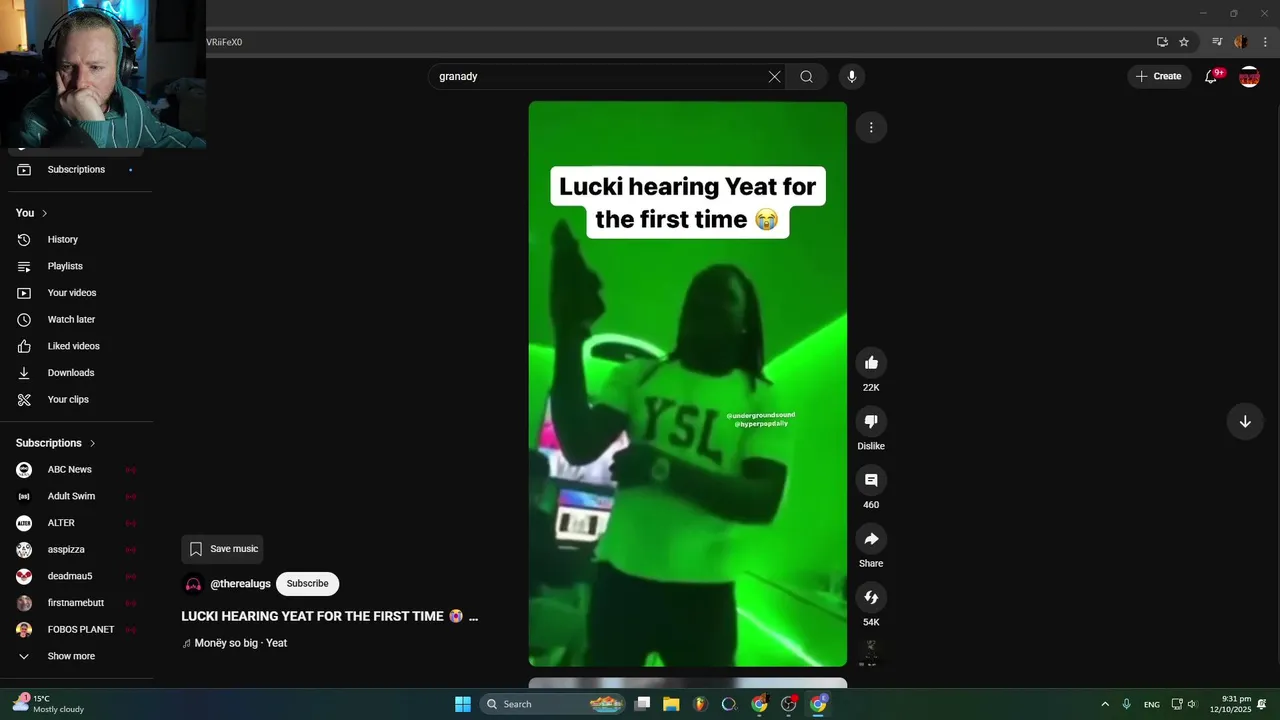Image resolution: width=1280 pixels, height=720 pixels.
Task: Click the Share arrow icon
Action: 871,539
